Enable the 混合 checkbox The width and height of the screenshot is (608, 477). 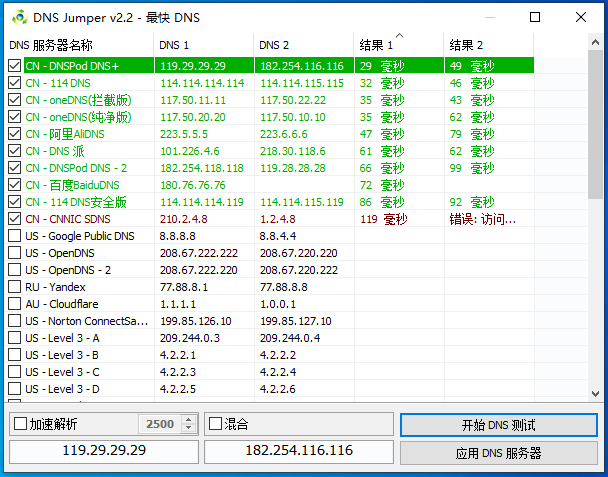(x=215, y=423)
